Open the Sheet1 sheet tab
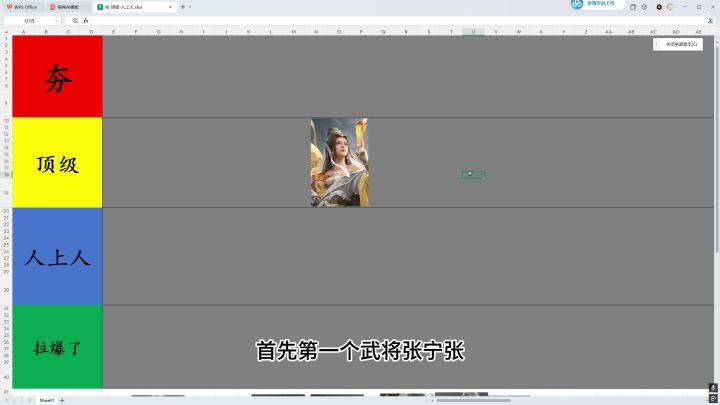This screenshot has height=405, width=720. tap(46, 400)
